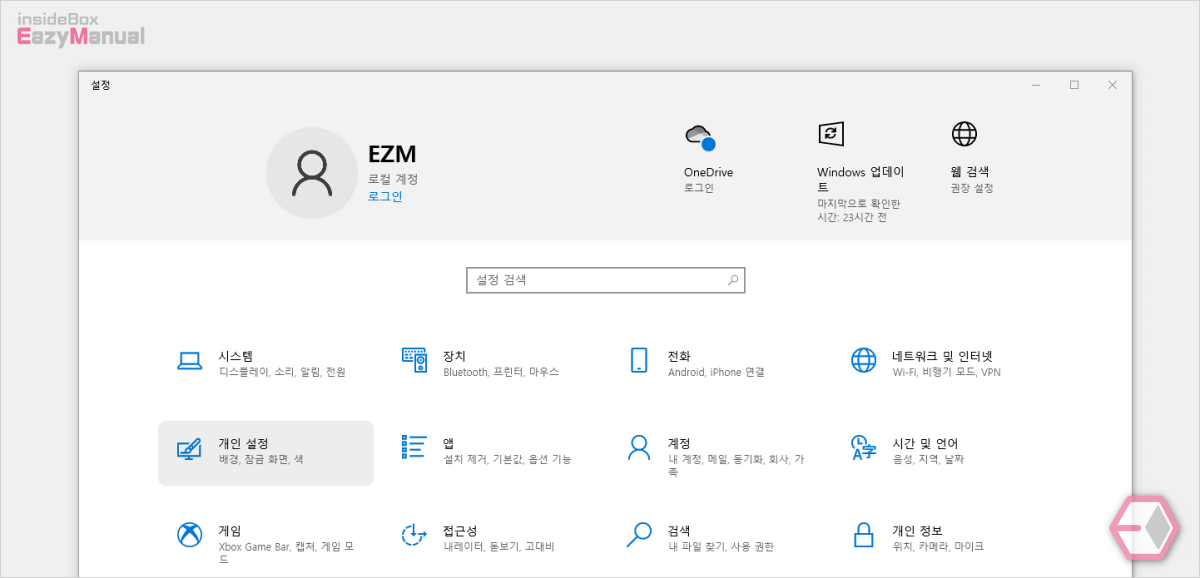Select the 게임 title text

(230, 530)
